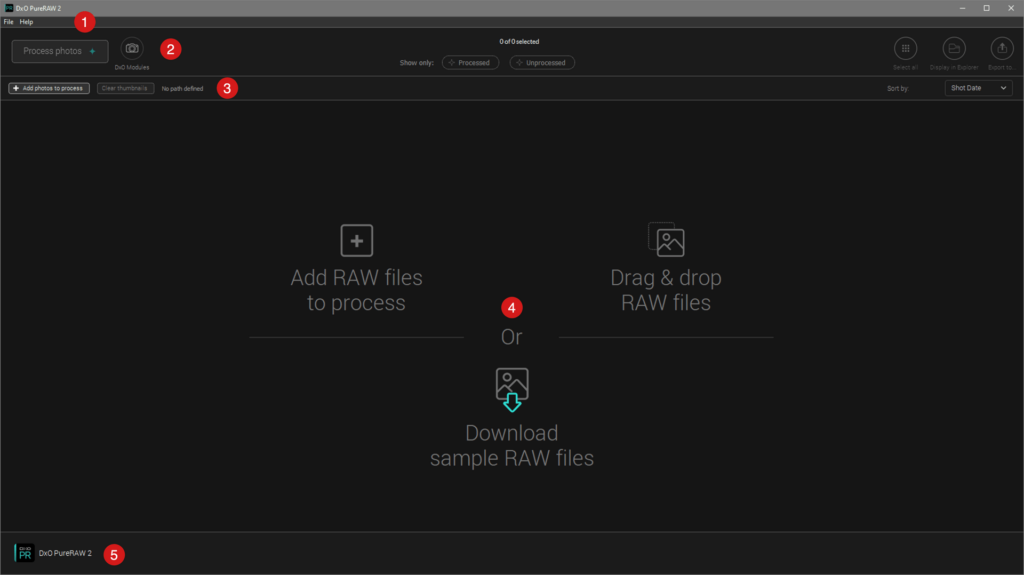Click the Export to icon
This screenshot has height=575, width=1024.
click(1002, 48)
